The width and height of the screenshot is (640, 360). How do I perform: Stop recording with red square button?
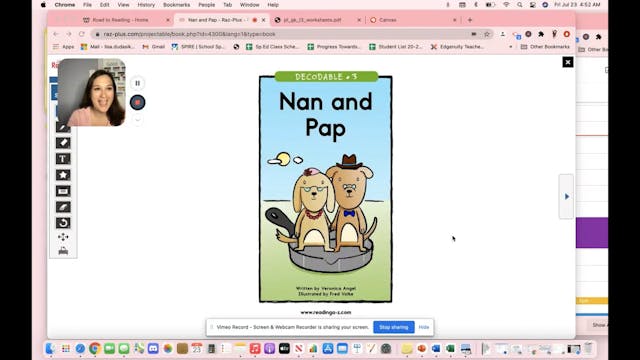pos(138,102)
